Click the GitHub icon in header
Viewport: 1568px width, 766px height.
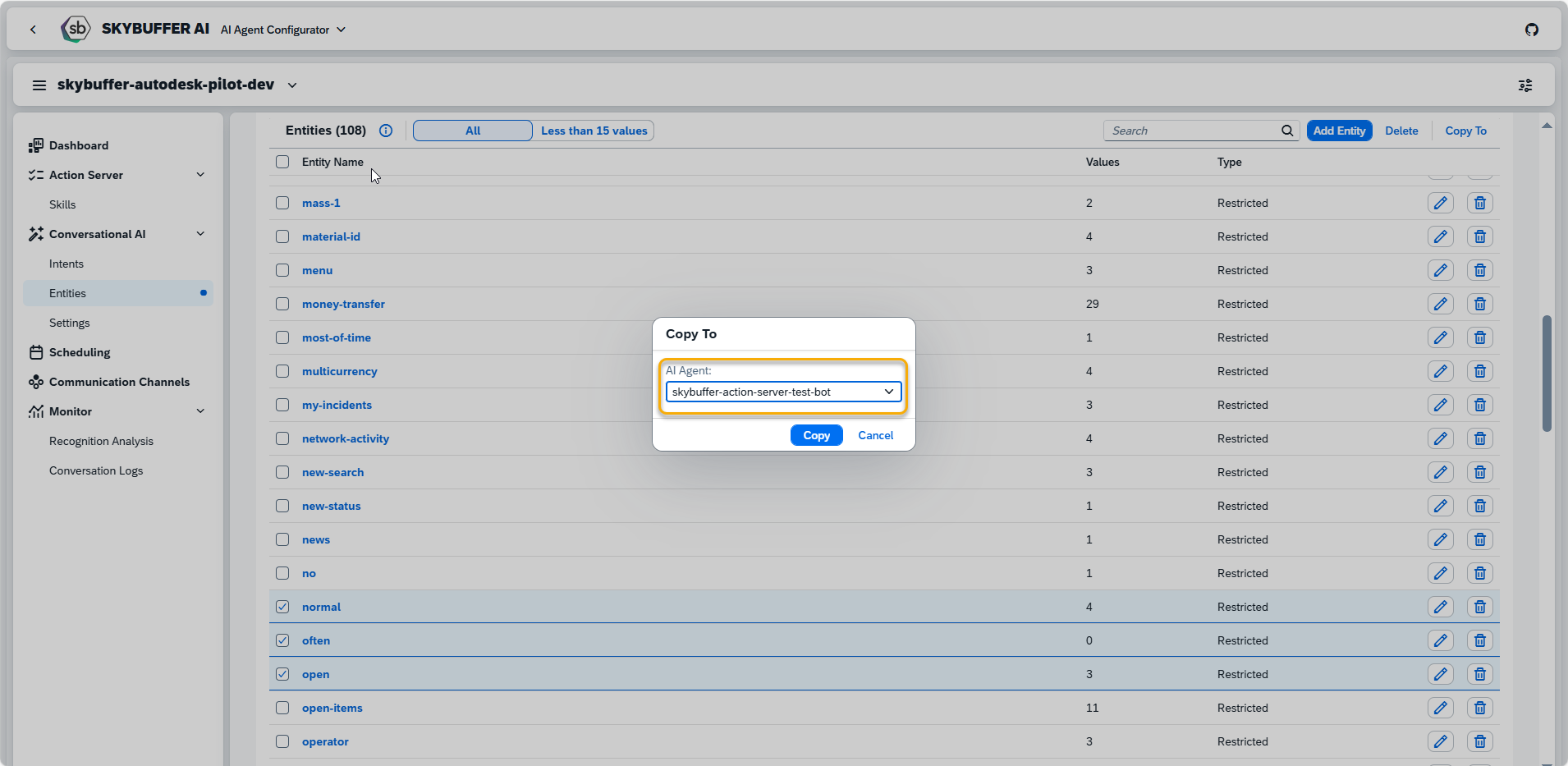coord(1531,30)
